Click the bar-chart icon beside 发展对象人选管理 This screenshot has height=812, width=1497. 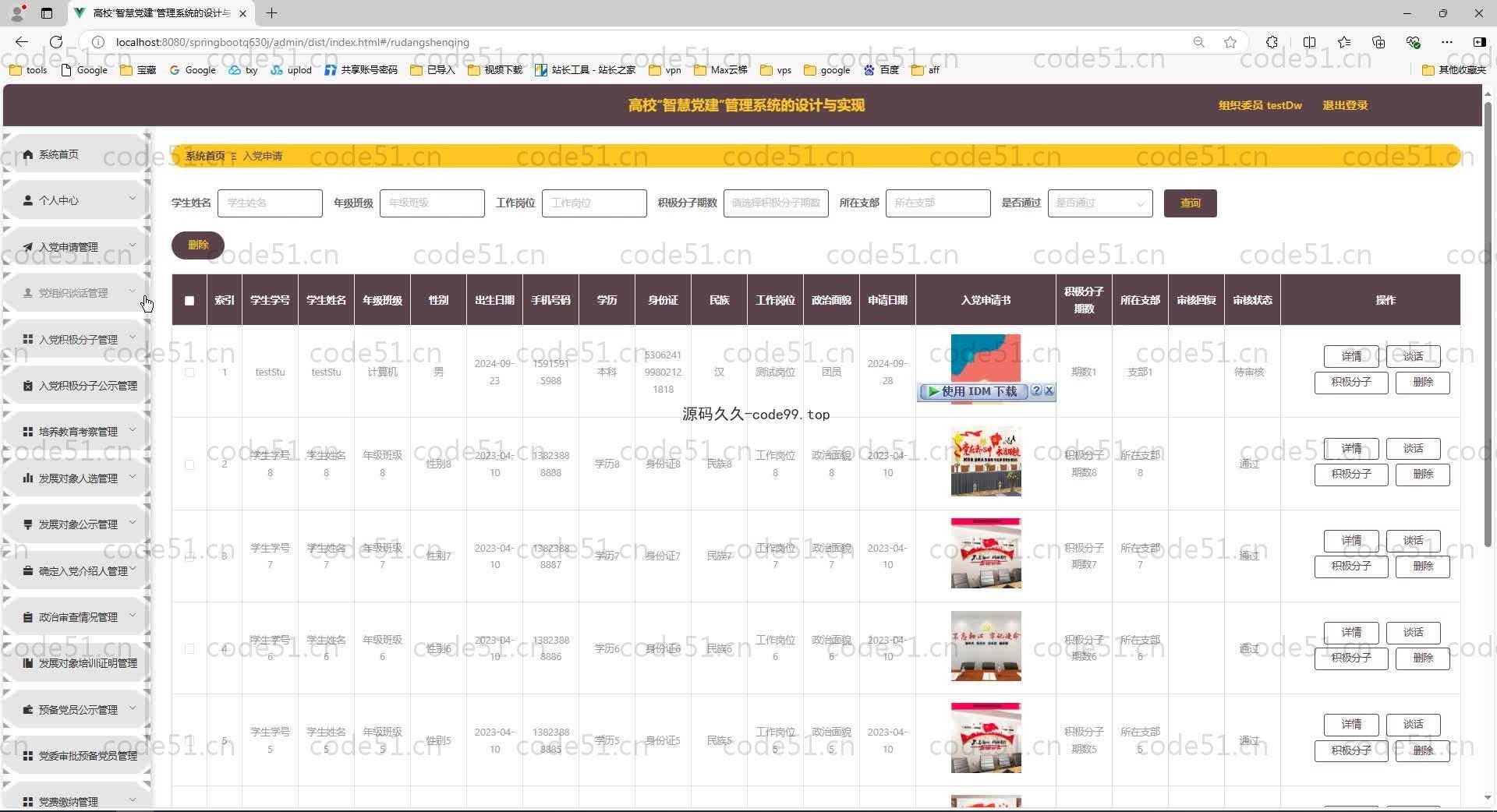pyautogui.click(x=28, y=478)
